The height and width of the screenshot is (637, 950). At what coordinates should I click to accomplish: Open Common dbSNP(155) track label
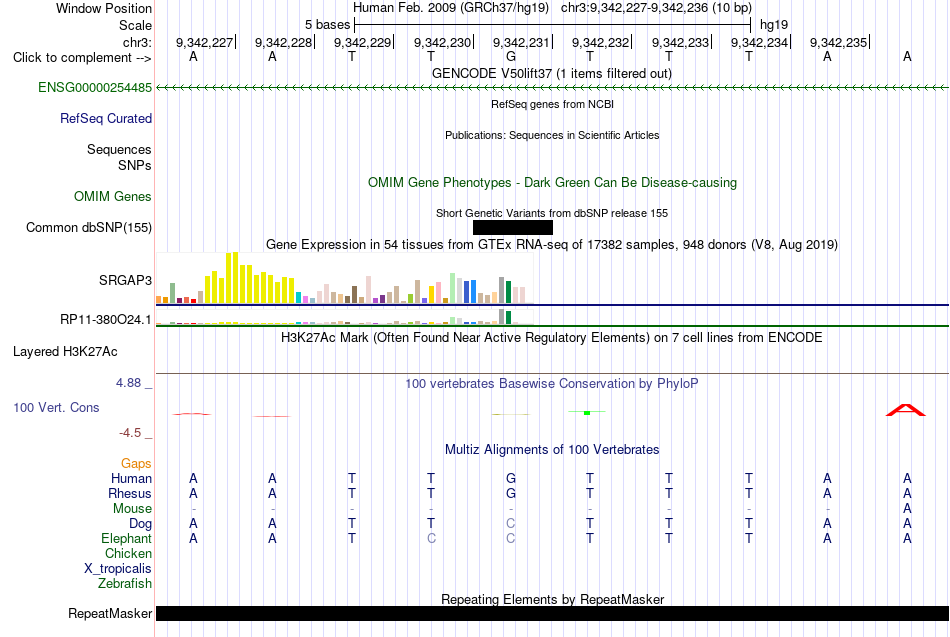(88, 227)
